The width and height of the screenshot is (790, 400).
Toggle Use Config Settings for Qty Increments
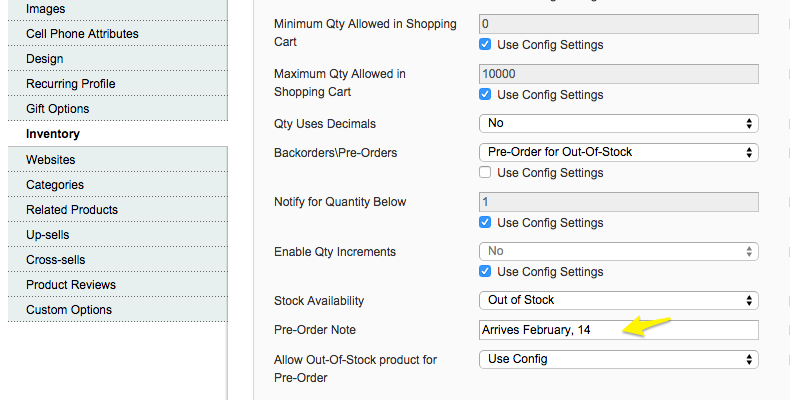485,272
